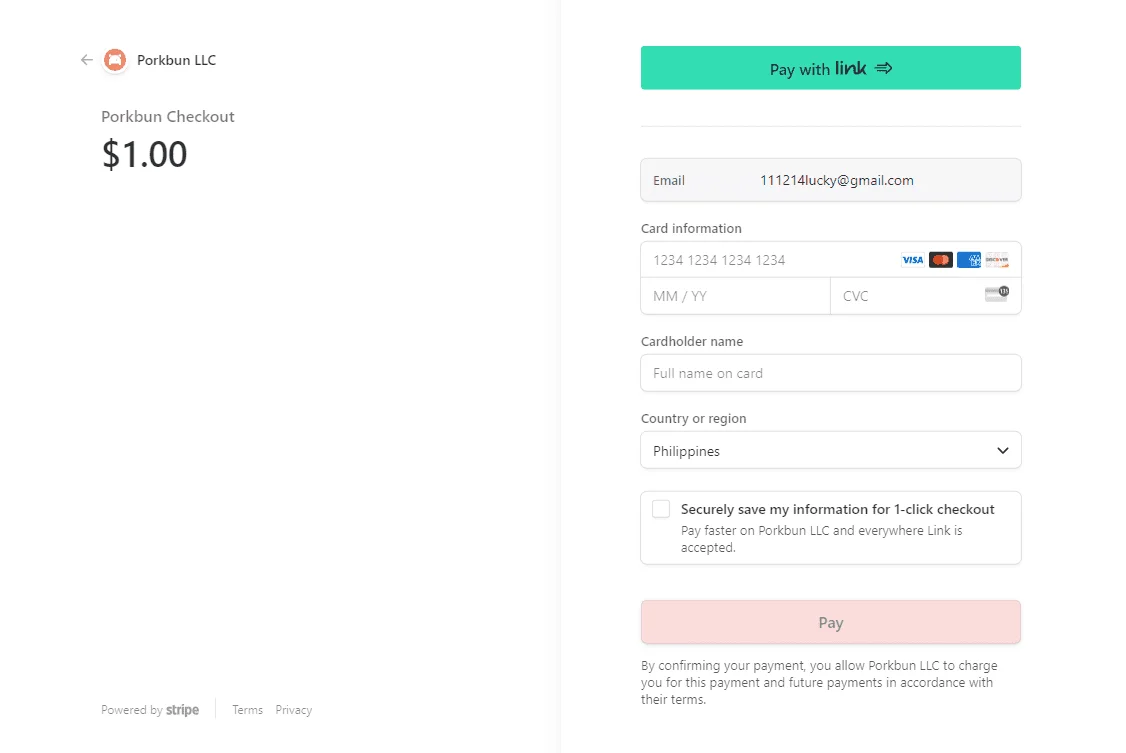The width and height of the screenshot is (1126, 753).
Task: Focus the card number field
Action: (x=768, y=260)
